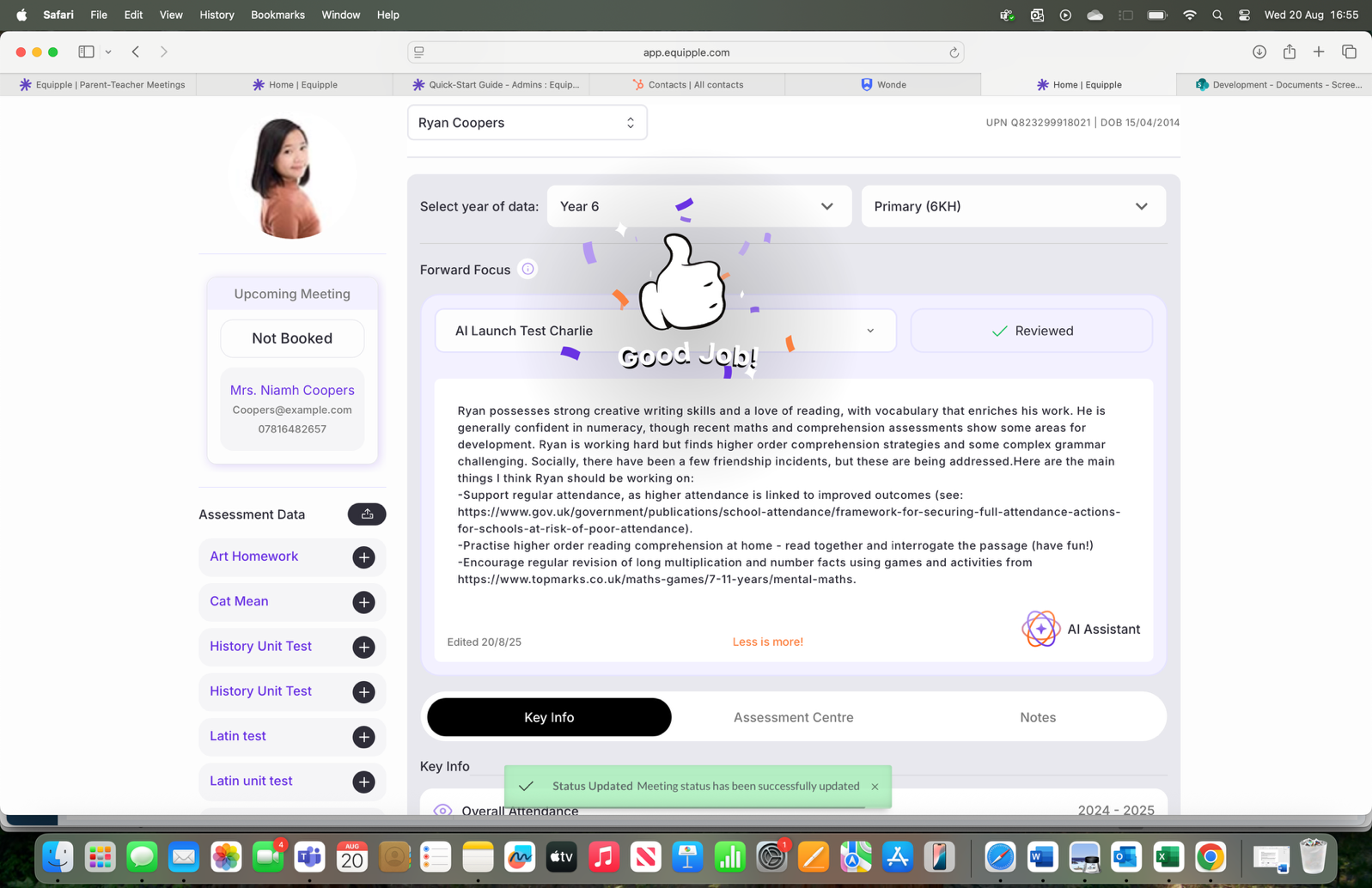Open the Ryan Coopers student selector
The width and height of the screenshot is (1372, 888).
pyautogui.click(x=527, y=123)
